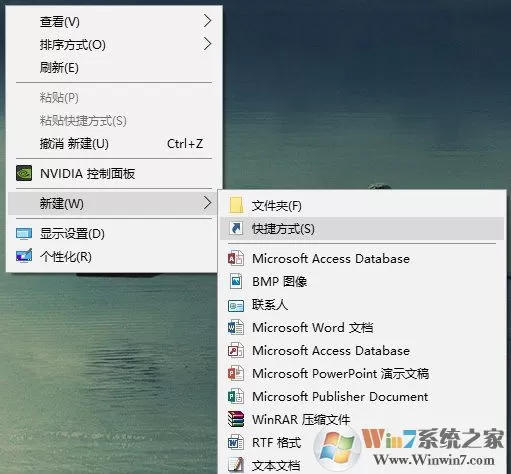Click the RTF format icon
511x474 pixels.
tap(236, 442)
